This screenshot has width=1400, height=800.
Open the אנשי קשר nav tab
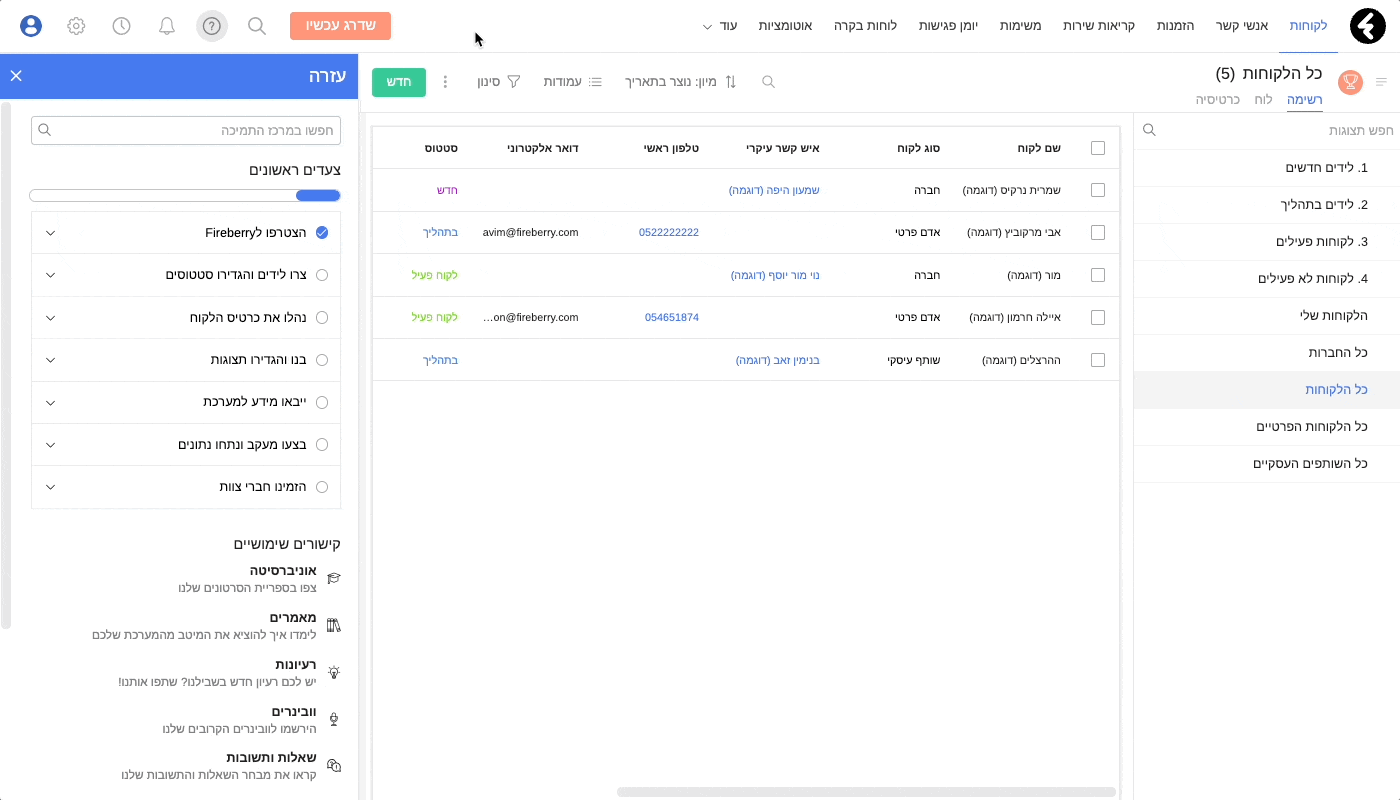click(x=1240, y=26)
